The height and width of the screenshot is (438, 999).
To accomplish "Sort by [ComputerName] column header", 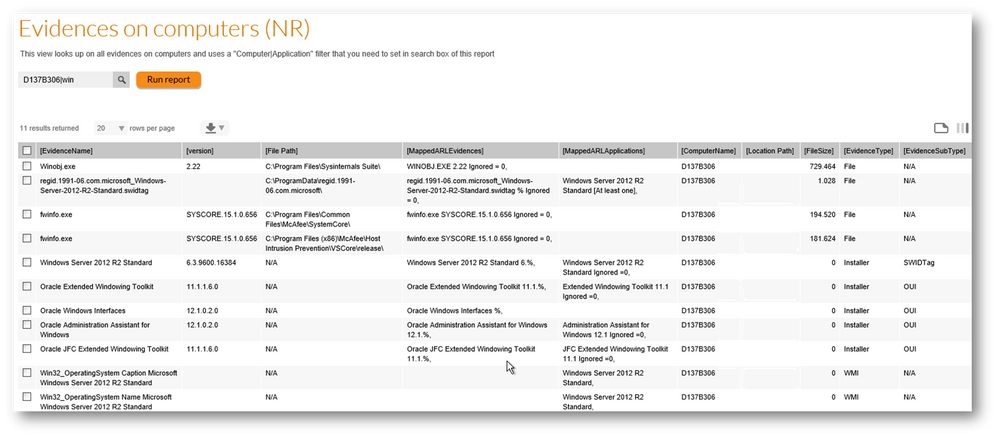I will (710, 151).
